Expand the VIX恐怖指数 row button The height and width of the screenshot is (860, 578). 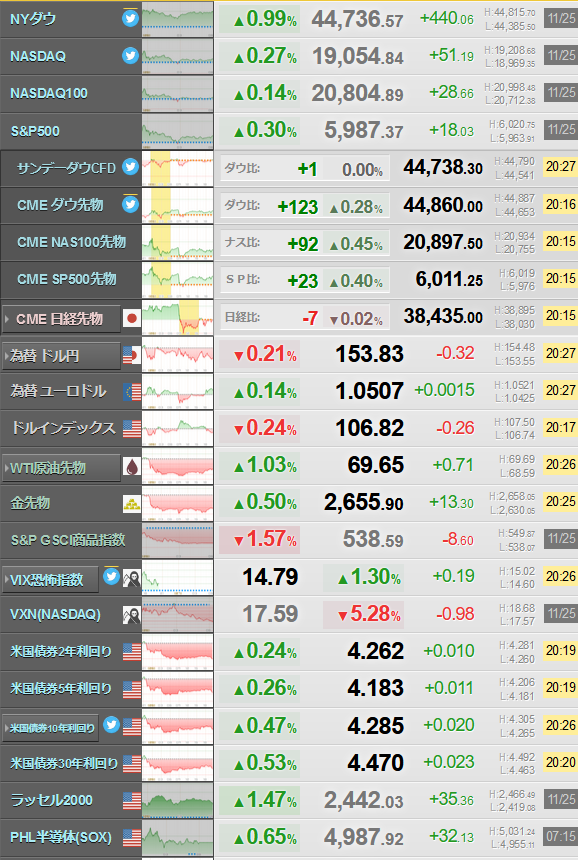click(x=50, y=580)
